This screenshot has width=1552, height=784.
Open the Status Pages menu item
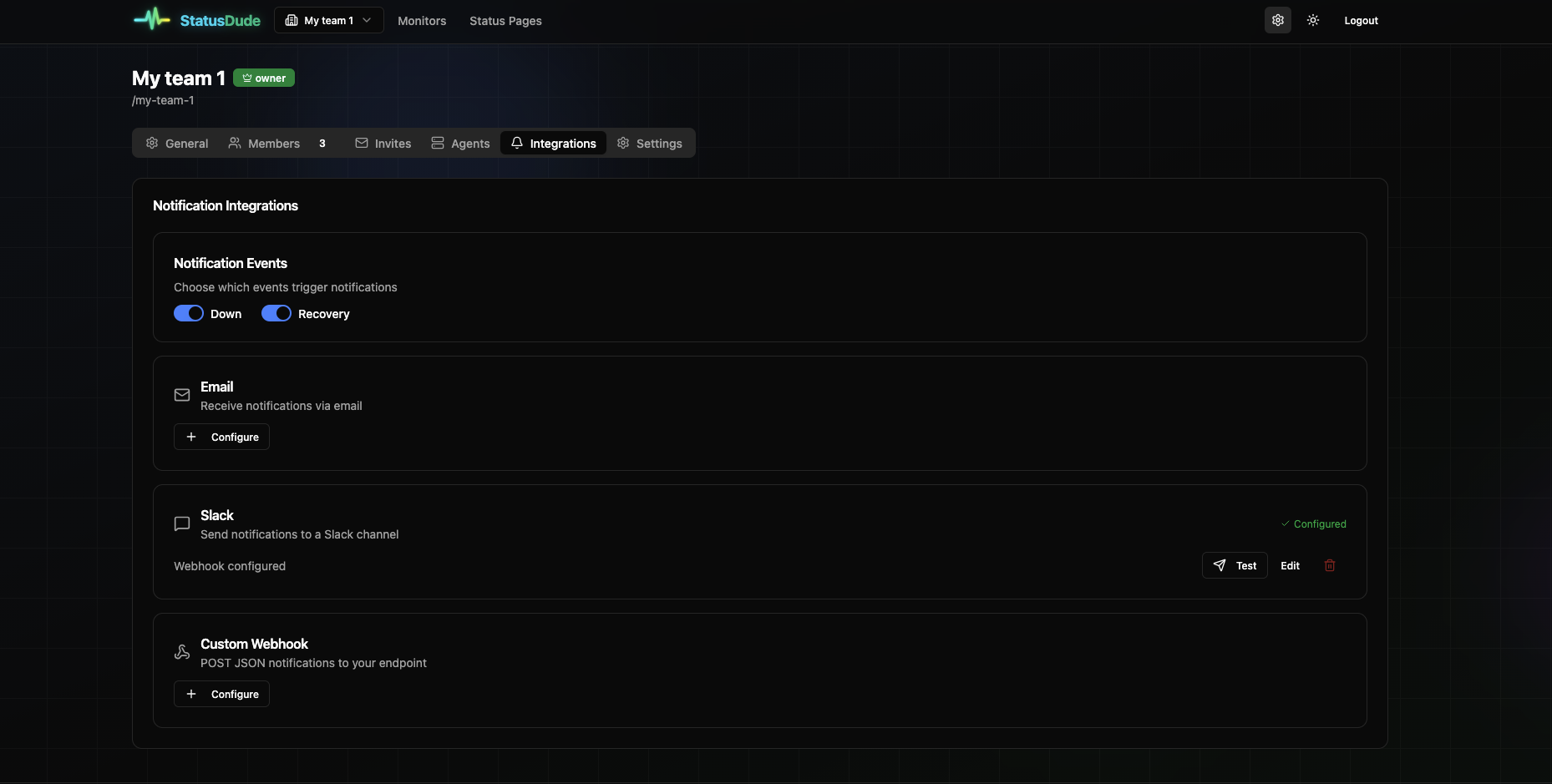pos(505,21)
